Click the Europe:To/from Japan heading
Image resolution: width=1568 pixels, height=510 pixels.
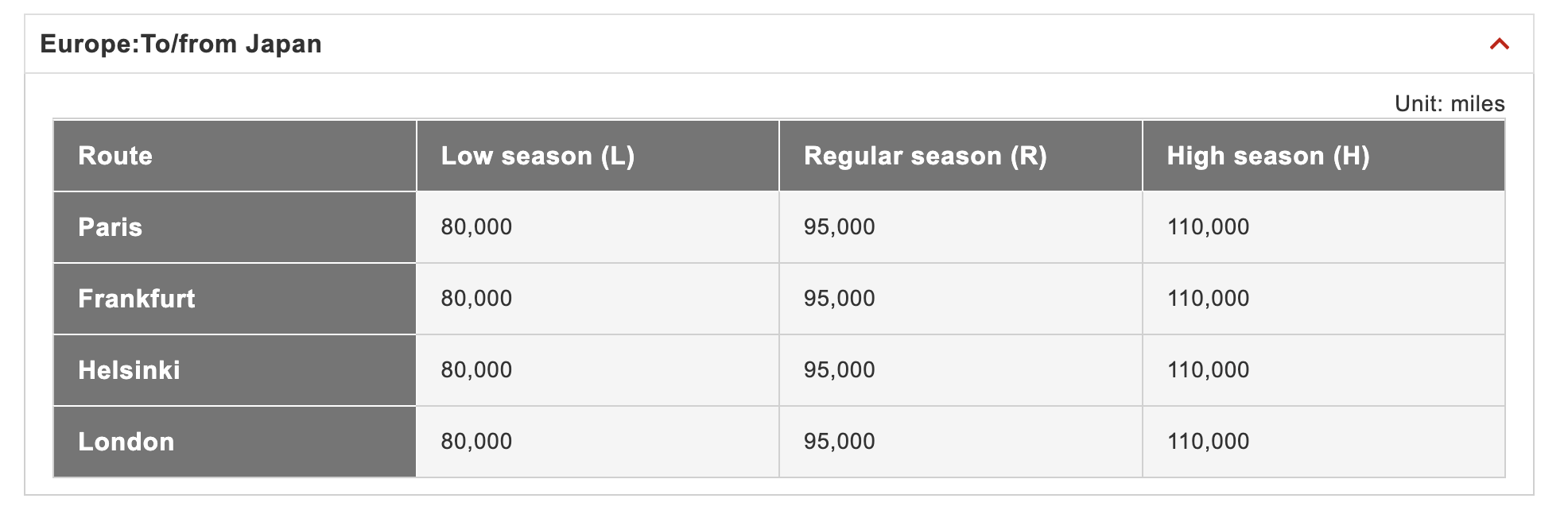click(x=181, y=44)
